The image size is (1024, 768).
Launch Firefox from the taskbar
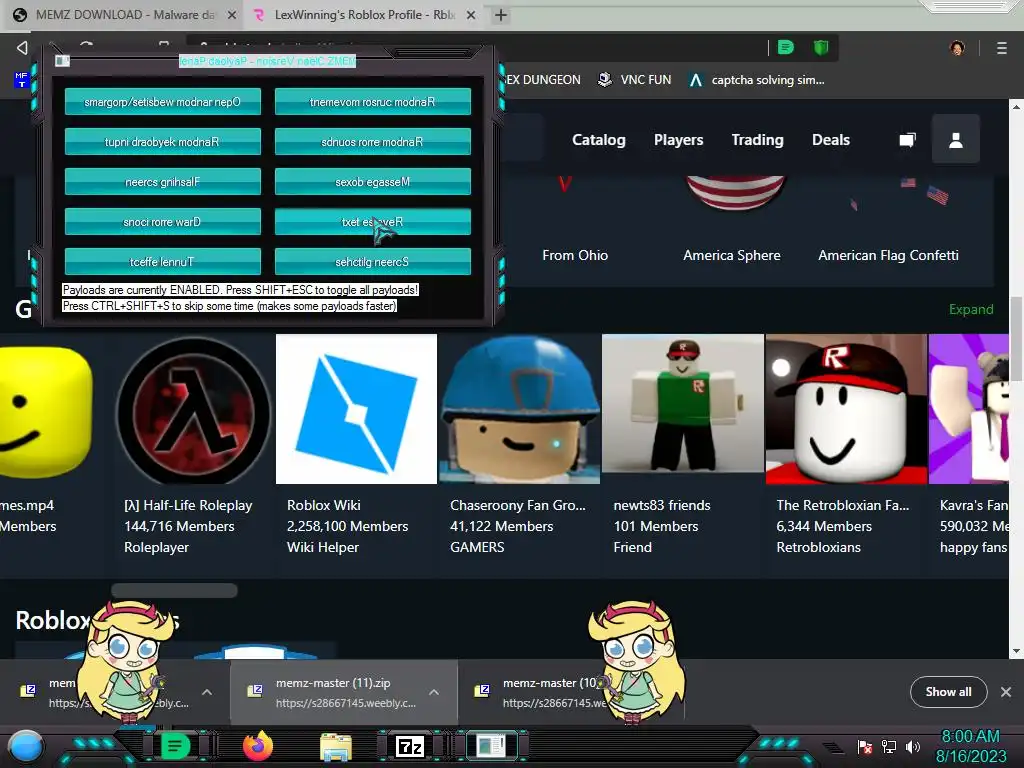point(257,746)
